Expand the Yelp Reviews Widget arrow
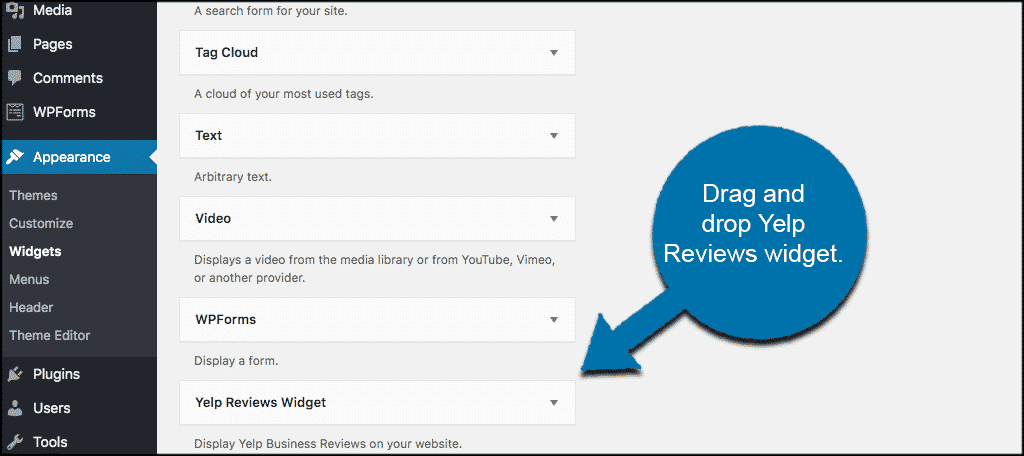Image resolution: width=1024 pixels, height=456 pixels. pyautogui.click(x=554, y=403)
